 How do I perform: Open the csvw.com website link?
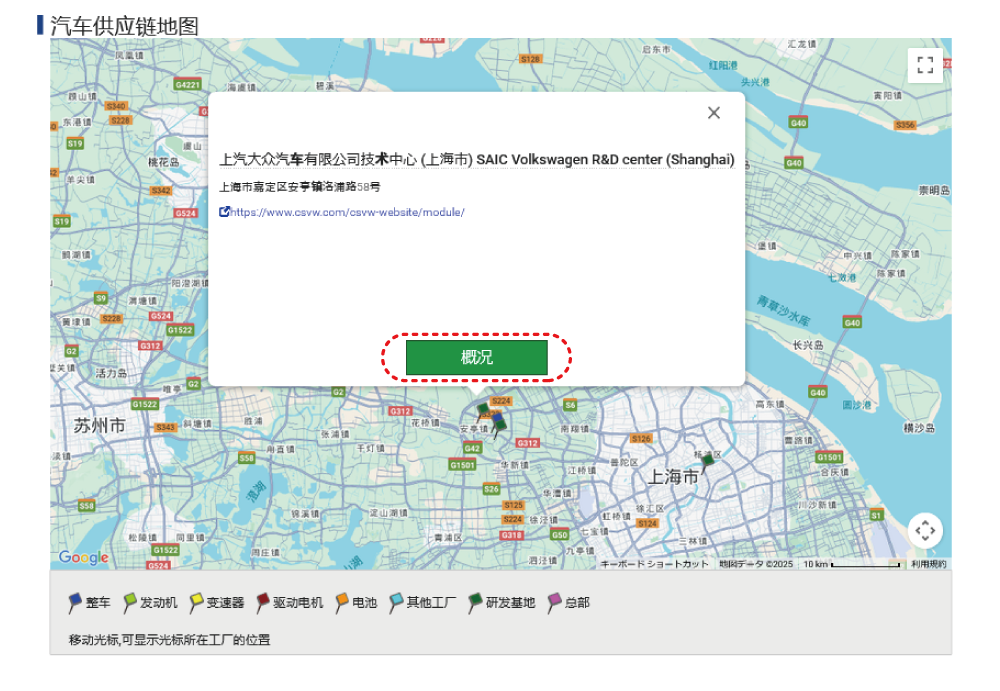[x=346, y=212]
